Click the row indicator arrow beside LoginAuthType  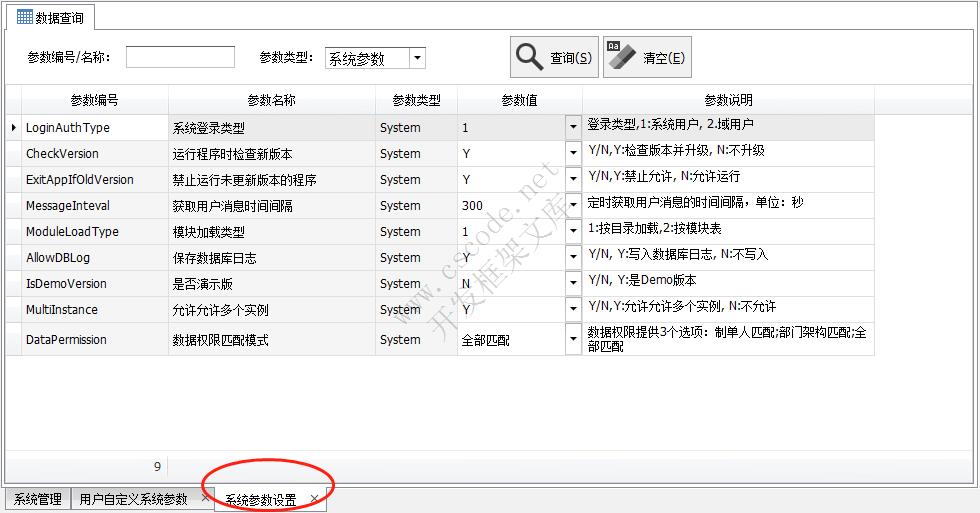(13, 128)
